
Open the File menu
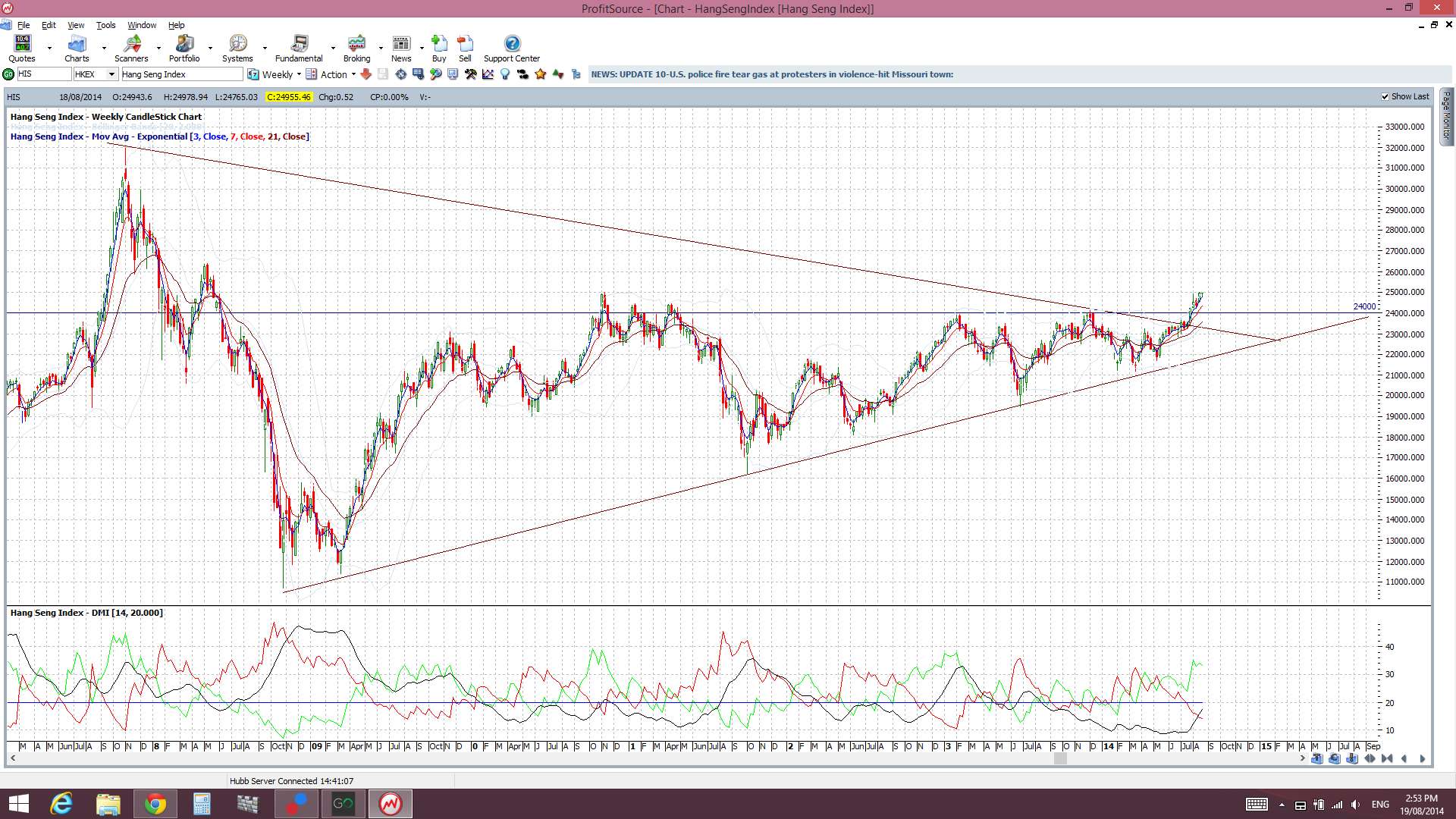[24, 25]
